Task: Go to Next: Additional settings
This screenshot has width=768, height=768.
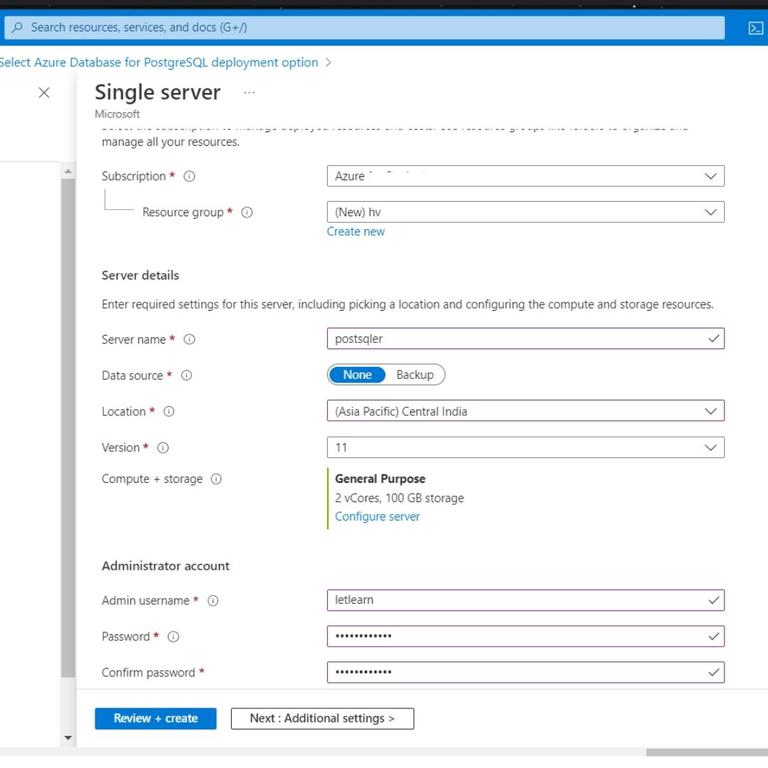Action: 322,719
